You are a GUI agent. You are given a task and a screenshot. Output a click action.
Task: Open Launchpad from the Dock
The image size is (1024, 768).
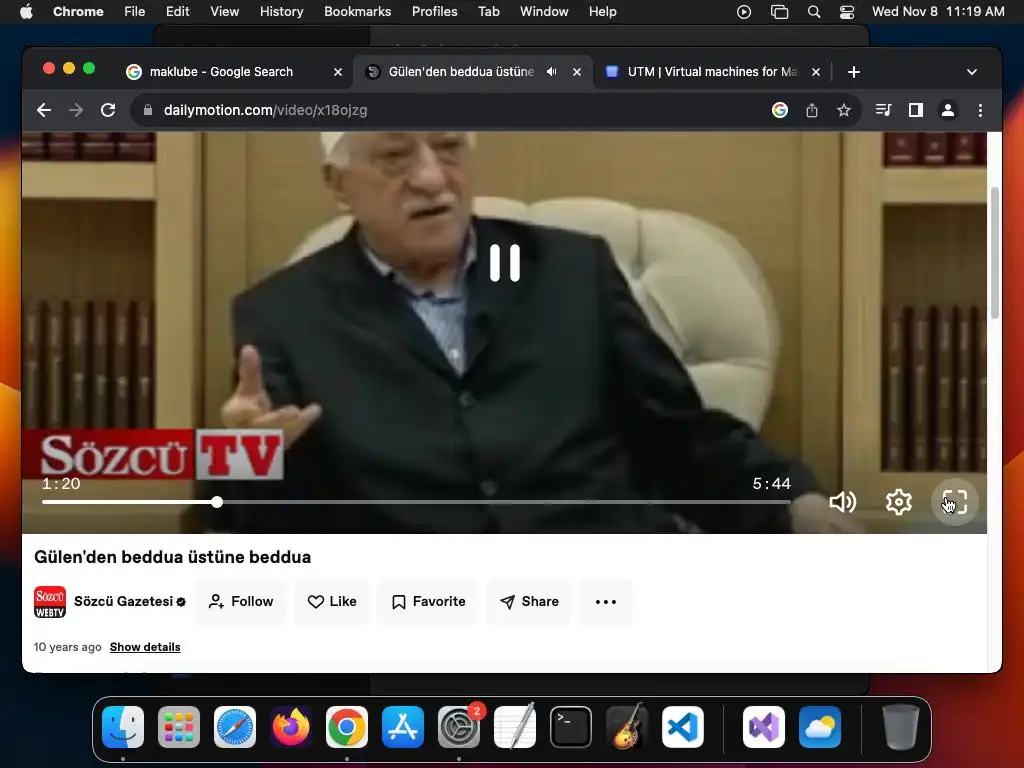(179, 727)
